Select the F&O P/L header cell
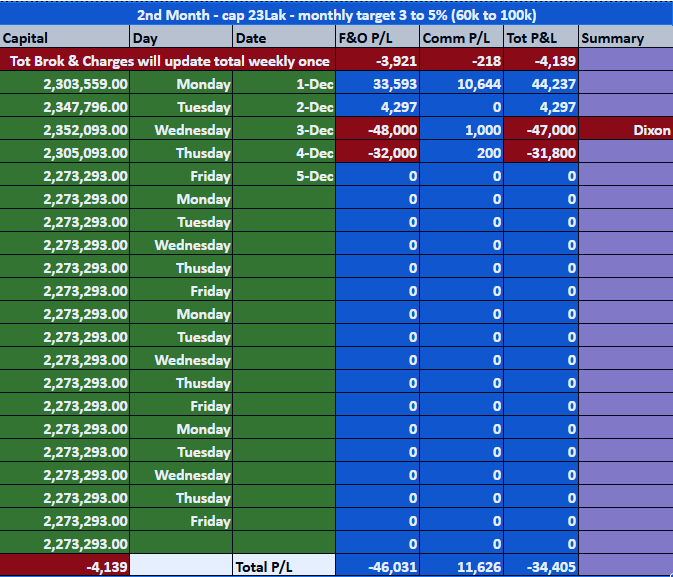This screenshot has width=673, height=577. click(x=377, y=37)
